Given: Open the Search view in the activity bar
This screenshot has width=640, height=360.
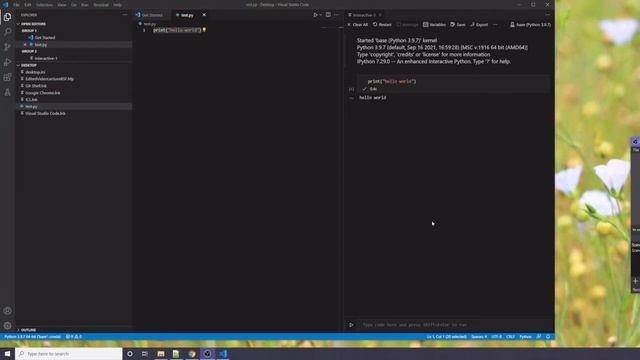Looking at the screenshot, I should point(7,31).
